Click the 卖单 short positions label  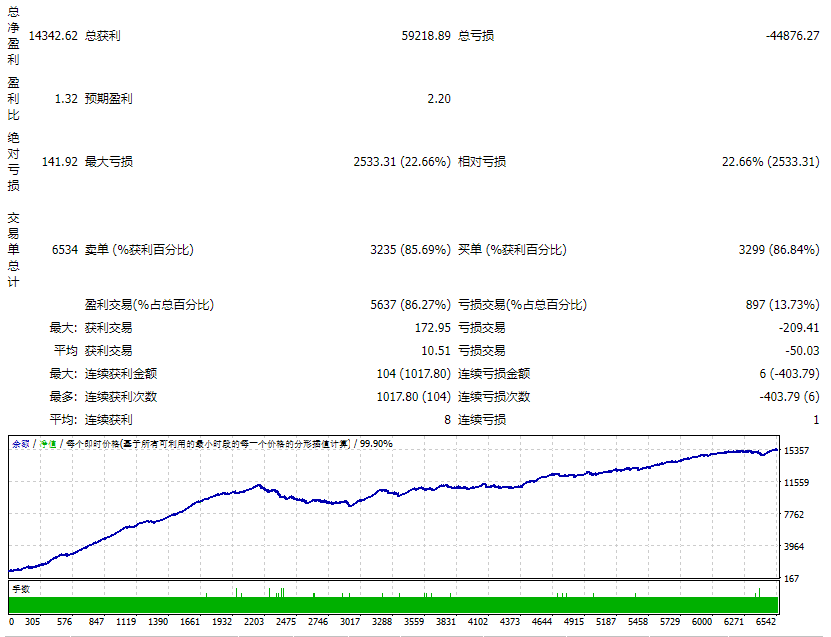coord(139,250)
